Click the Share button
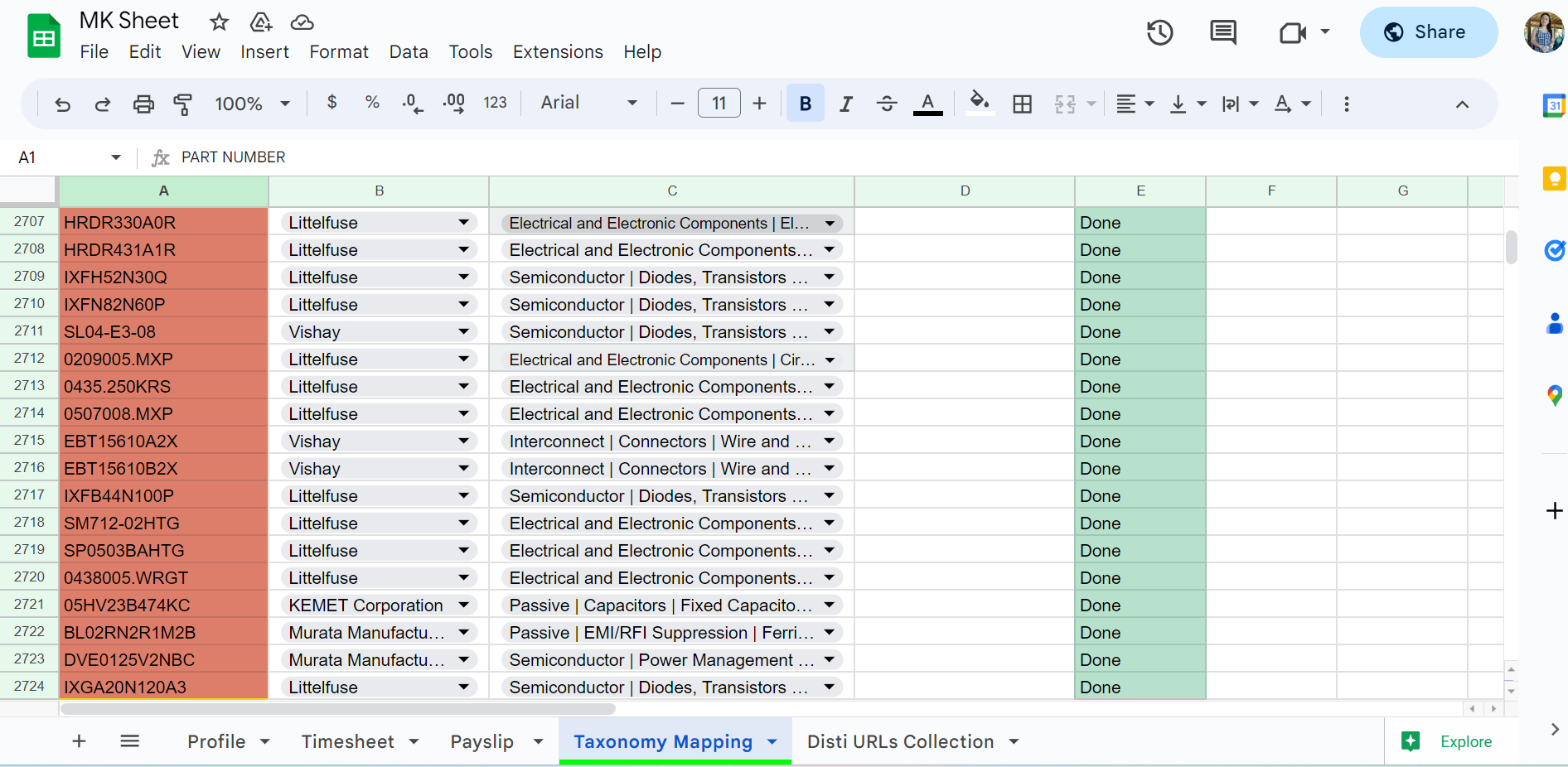The width and height of the screenshot is (1568, 767). tap(1429, 32)
